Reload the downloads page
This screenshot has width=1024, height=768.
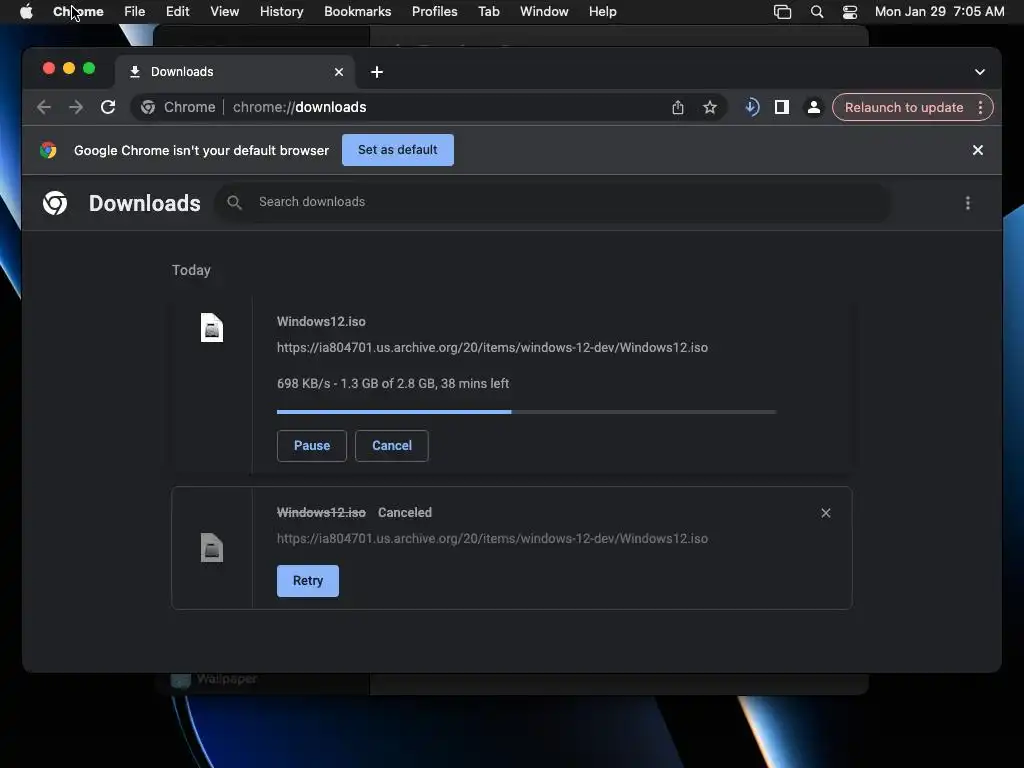tap(108, 107)
